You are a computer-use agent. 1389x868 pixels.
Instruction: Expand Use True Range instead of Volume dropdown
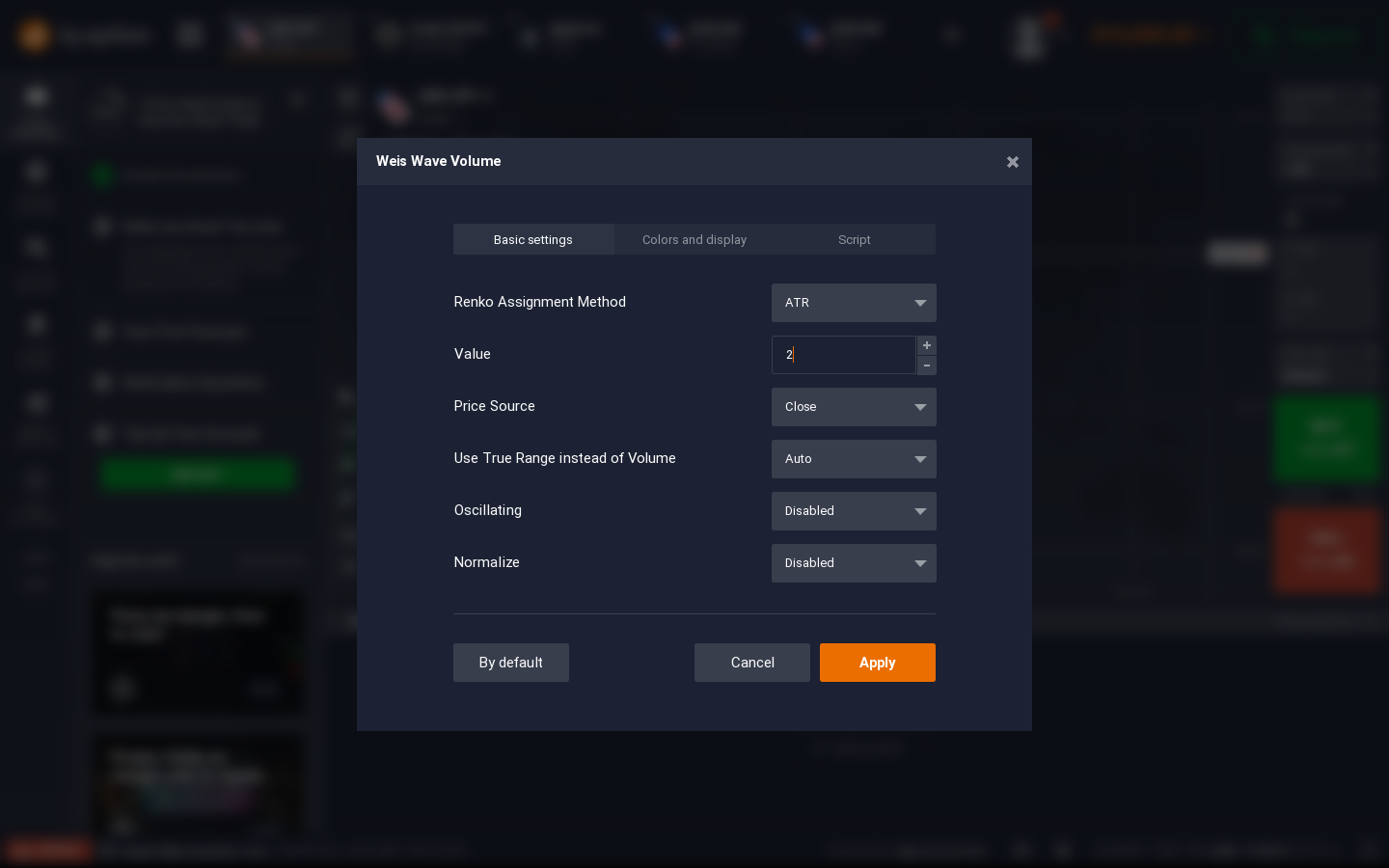pos(854,459)
